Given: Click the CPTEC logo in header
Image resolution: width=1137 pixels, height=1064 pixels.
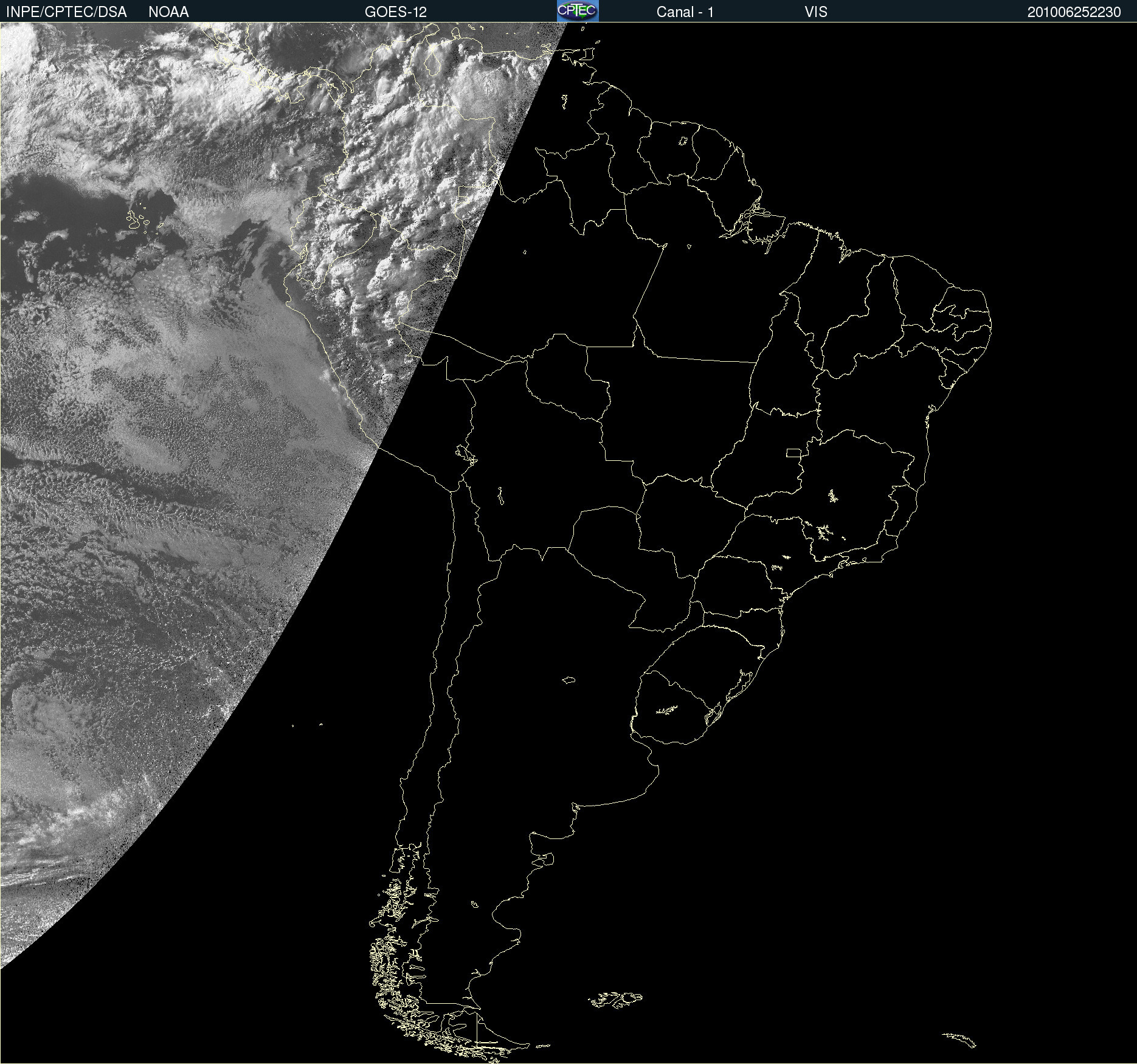Looking at the screenshot, I should (578, 11).
